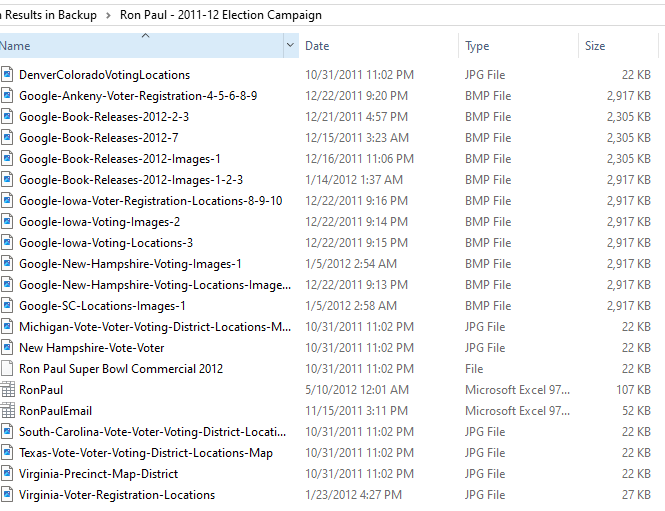This screenshot has width=665, height=511.
Task: Click the blank icon of Ron Paul Super Bowl Commercial
Action: [x=6, y=369]
